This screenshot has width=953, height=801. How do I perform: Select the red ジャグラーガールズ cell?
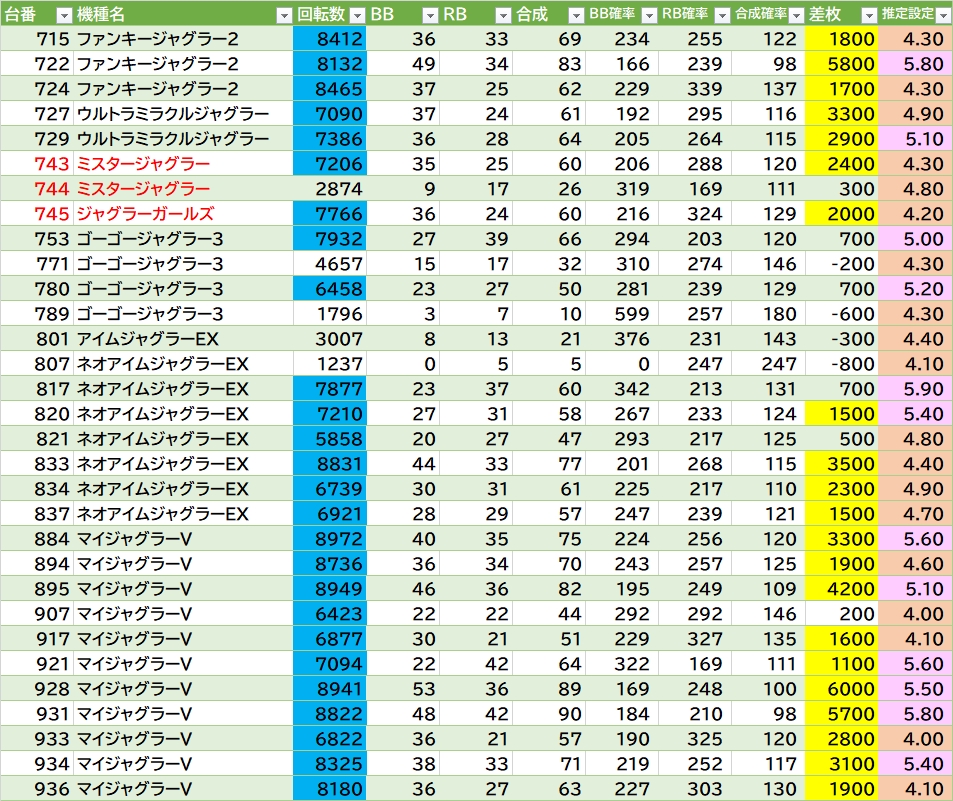pos(145,214)
